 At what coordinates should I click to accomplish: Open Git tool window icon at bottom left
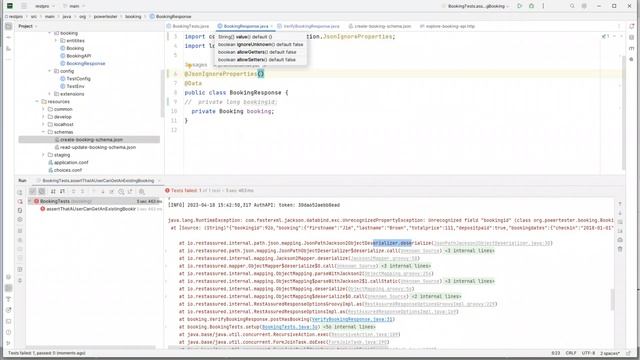coord(9,343)
